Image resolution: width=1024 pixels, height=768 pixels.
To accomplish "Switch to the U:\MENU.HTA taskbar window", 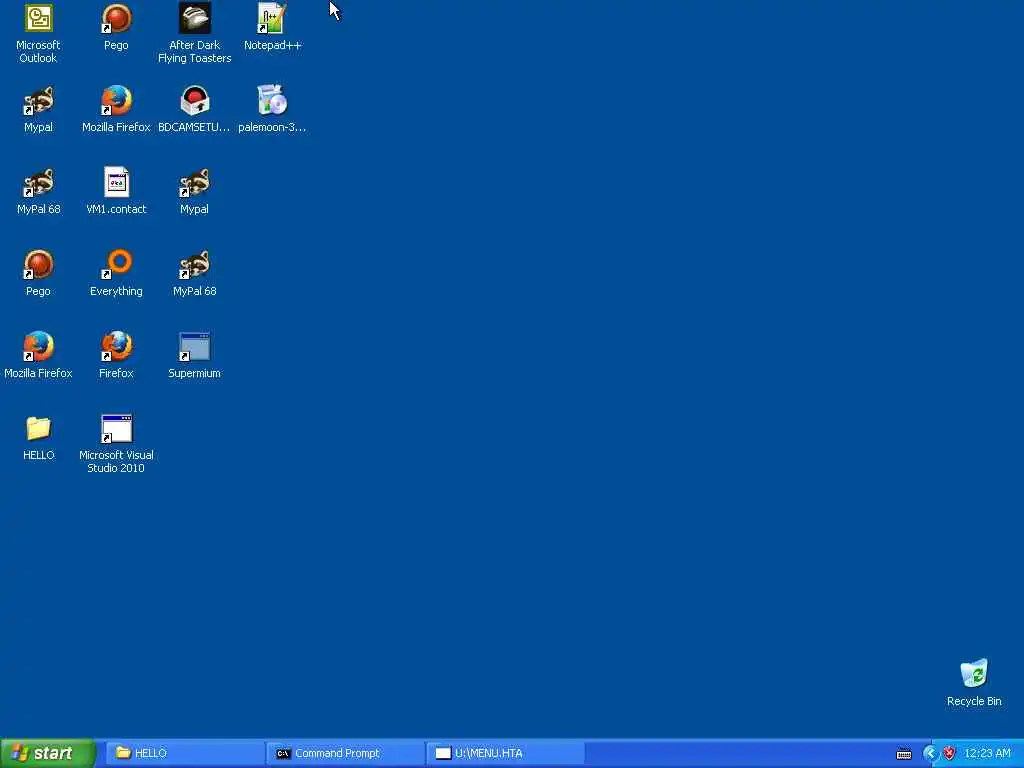I will [x=505, y=753].
